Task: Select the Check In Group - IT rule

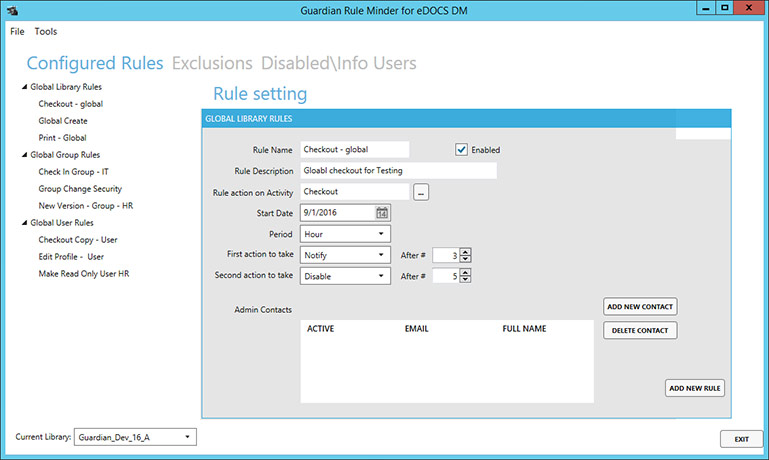Action: pos(74,172)
